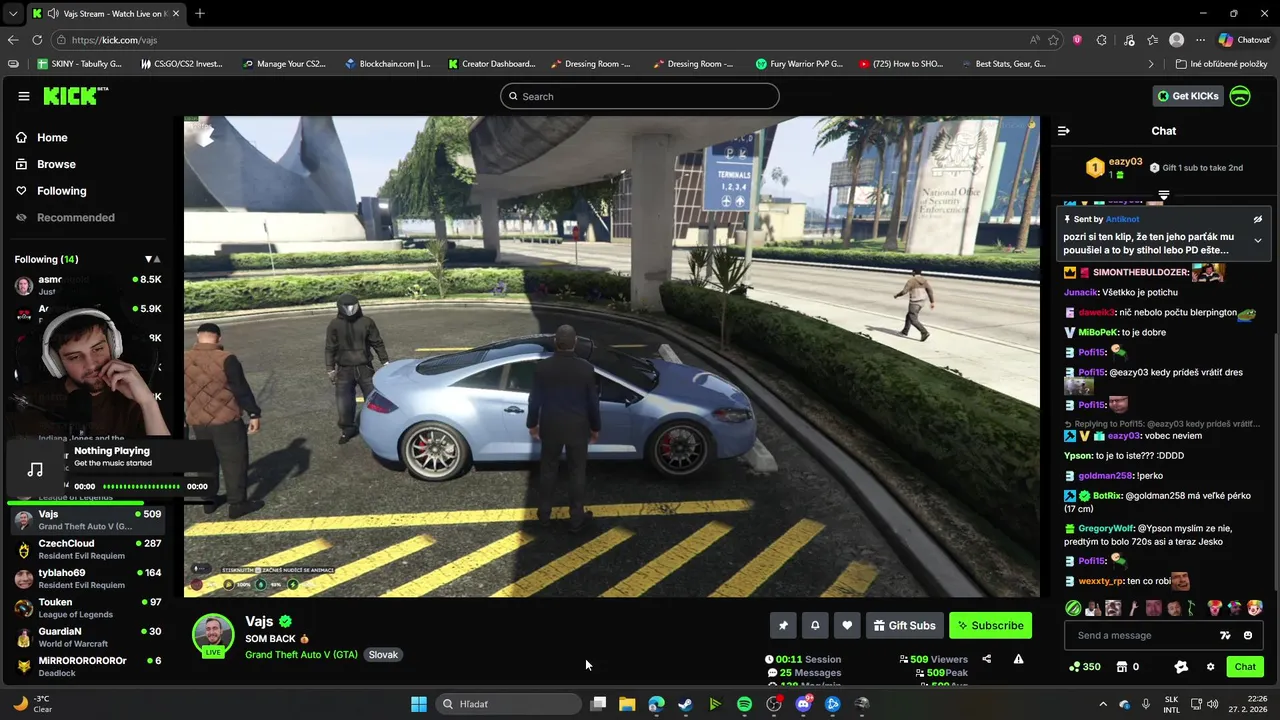Open the chat translate icon

tap(1225, 635)
